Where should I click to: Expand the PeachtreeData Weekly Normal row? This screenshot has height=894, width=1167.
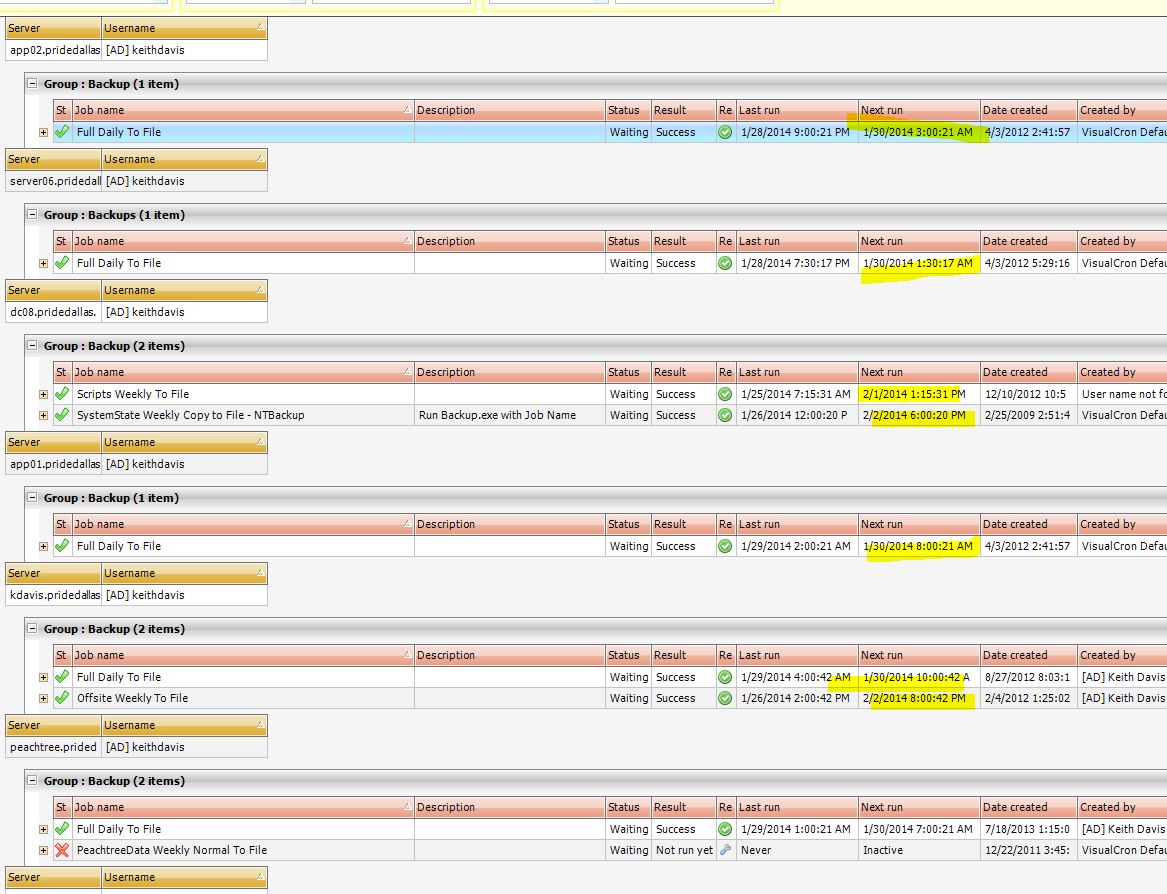[43, 850]
